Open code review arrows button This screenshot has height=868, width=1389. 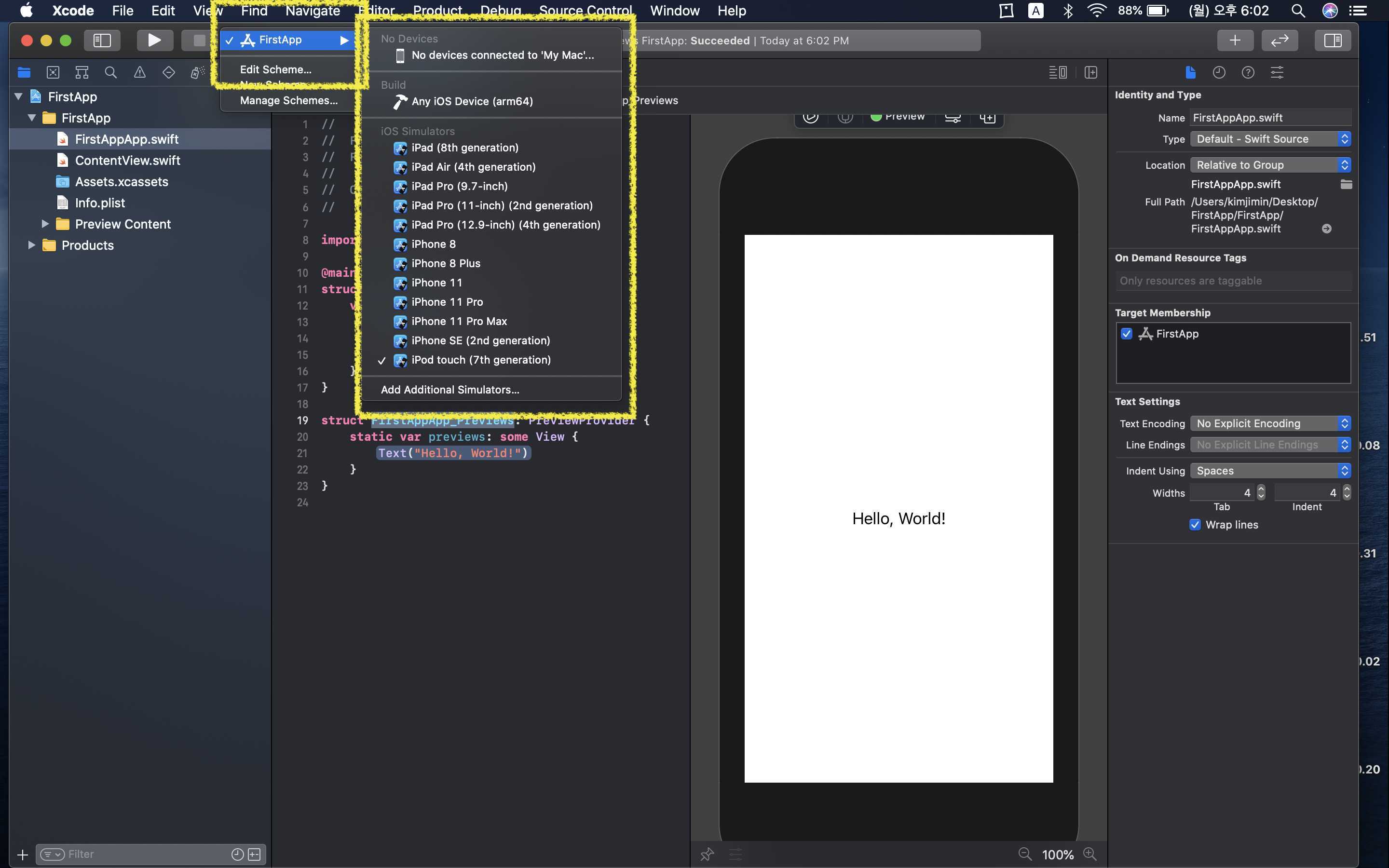click(1280, 40)
